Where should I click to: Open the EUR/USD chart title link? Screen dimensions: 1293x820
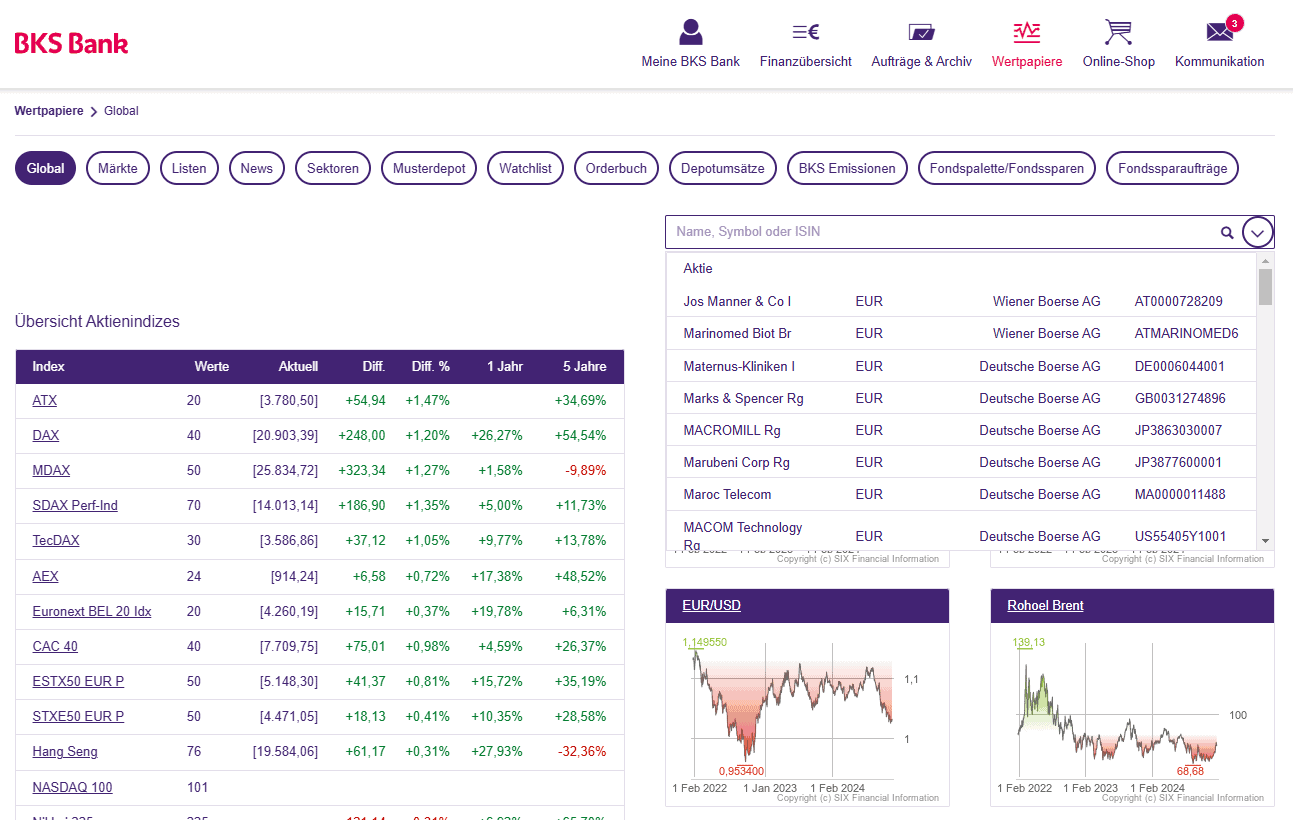click(x=711, y=605)
